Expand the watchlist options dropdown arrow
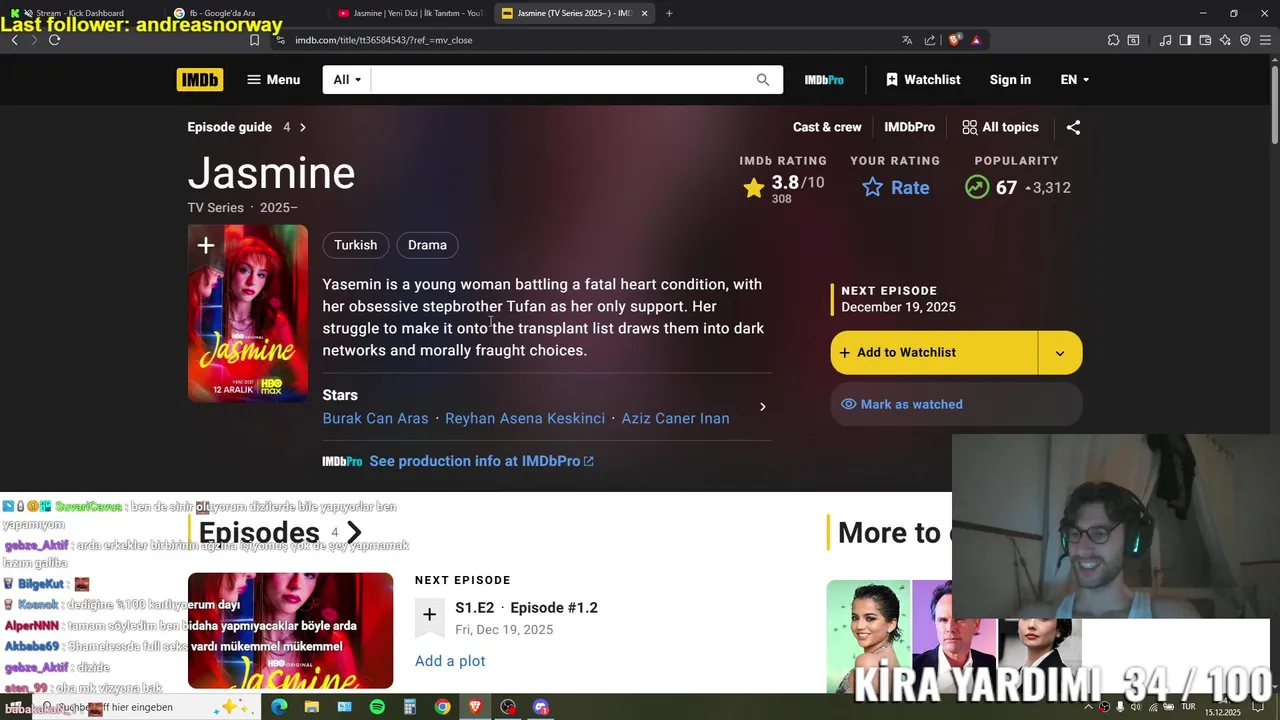The width and height of the screenshot is (1280, 720). click(1060, 353)
